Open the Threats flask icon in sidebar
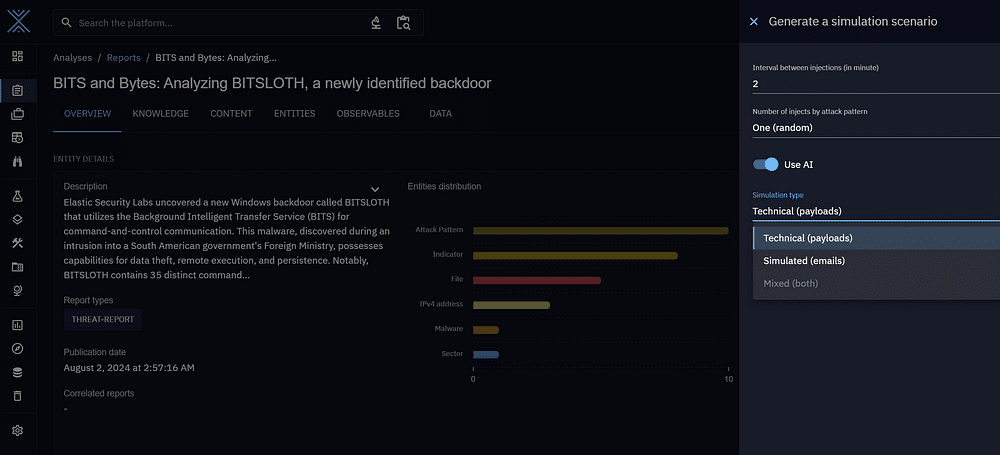The height and width of the screenshot is (455, 1000). pyautogui.click(x=17, y=197)
